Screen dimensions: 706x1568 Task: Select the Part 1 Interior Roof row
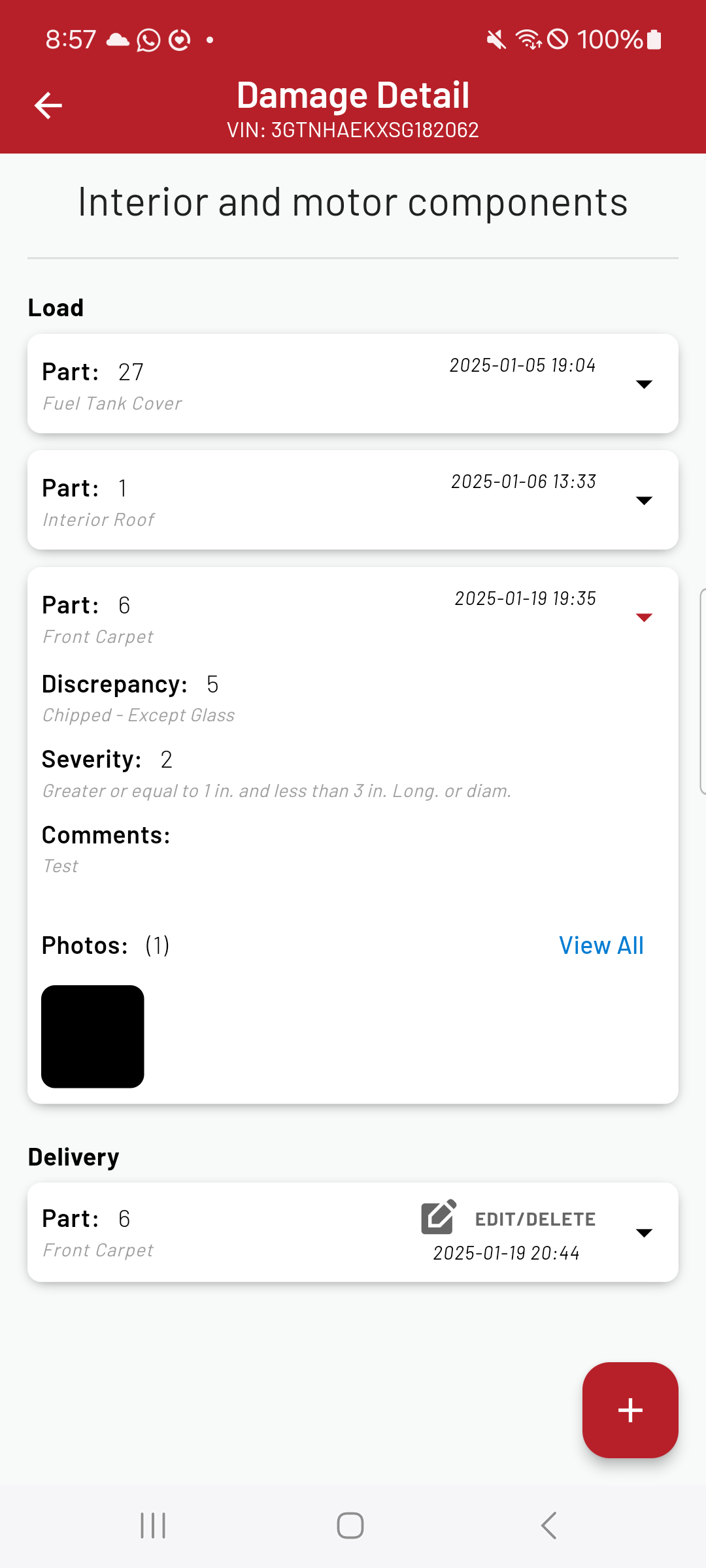[x=353, y=500]
